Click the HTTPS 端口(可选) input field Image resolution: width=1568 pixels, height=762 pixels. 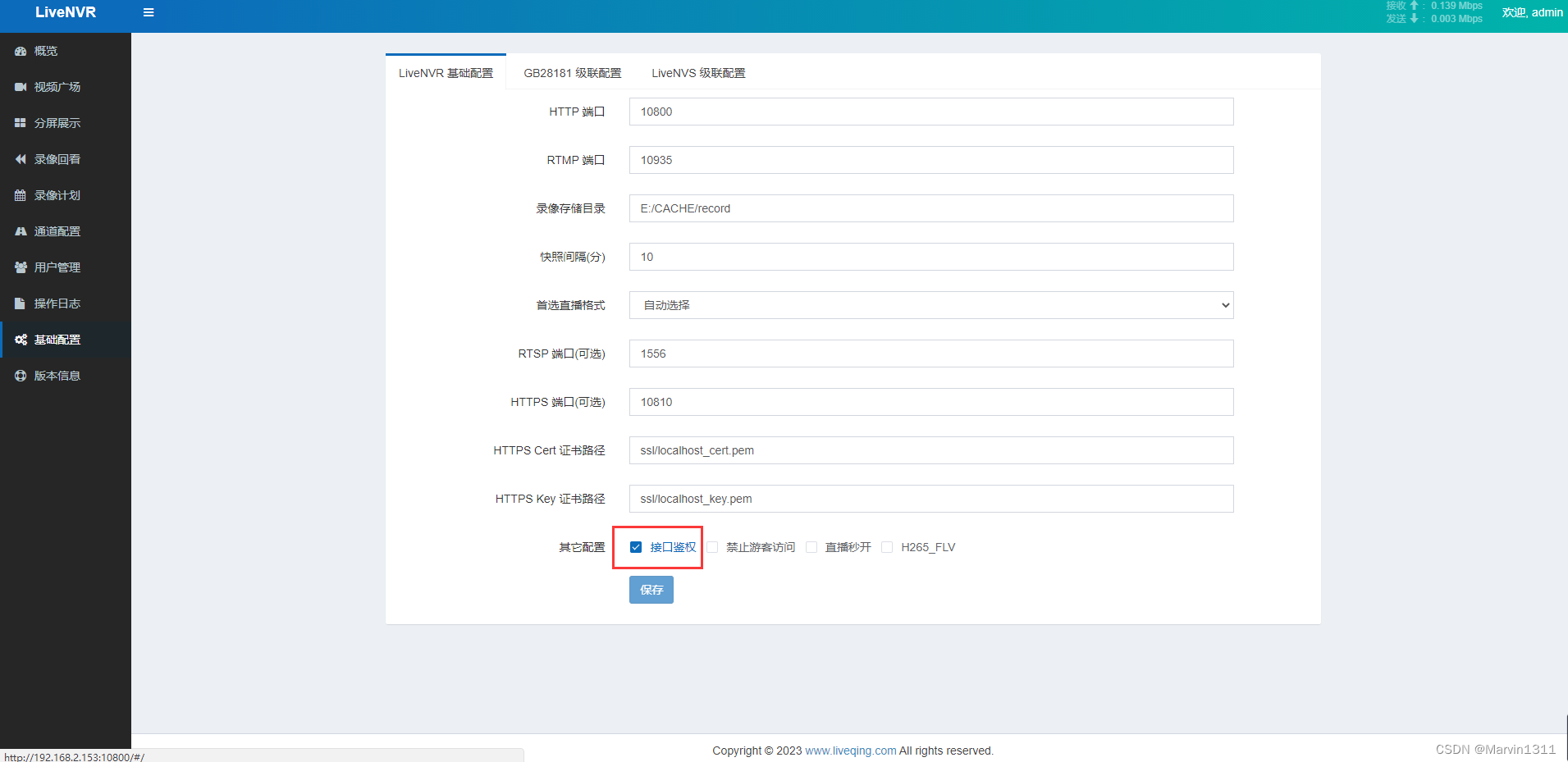click(931, 402)
